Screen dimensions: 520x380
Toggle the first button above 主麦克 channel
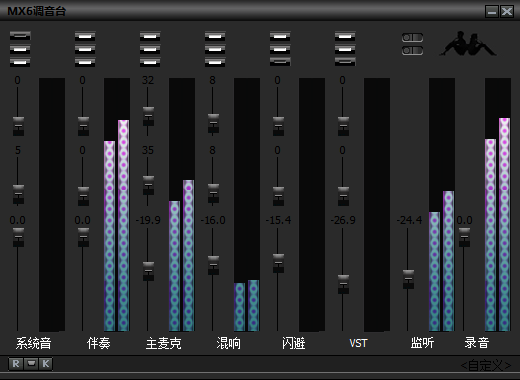150,36
